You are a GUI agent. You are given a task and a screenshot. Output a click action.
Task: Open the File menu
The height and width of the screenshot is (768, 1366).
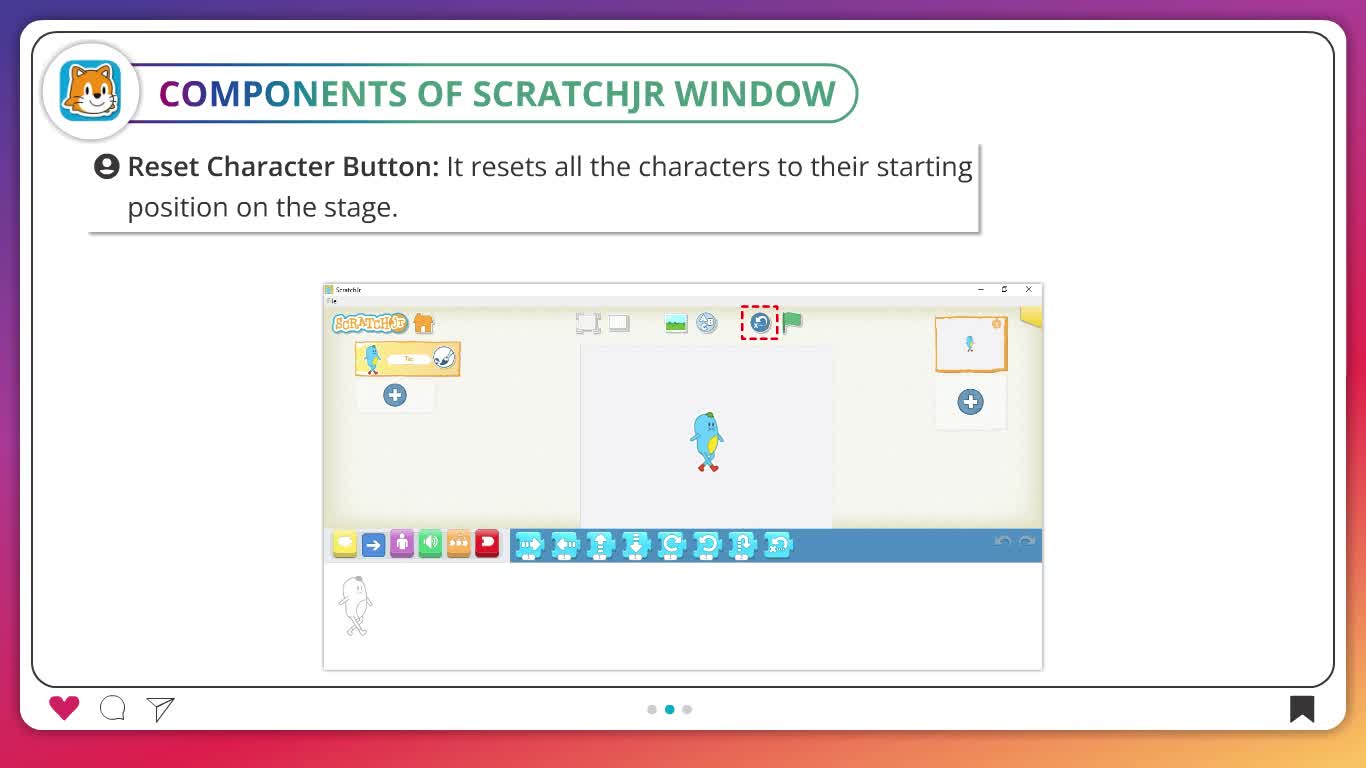[x=331, y=300]
